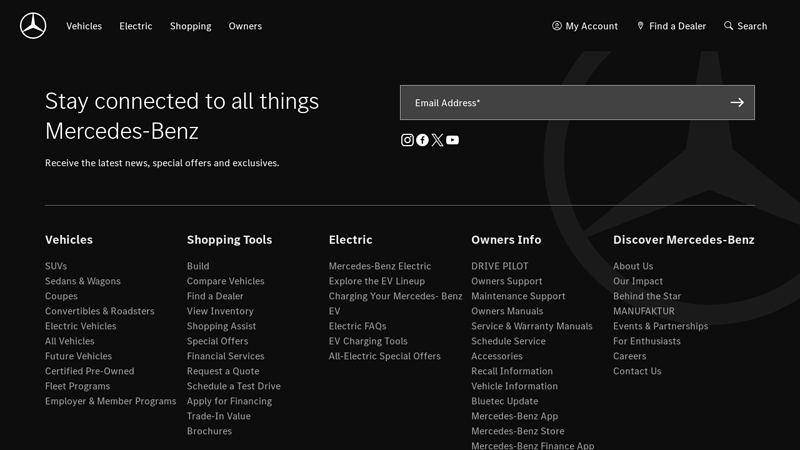
Task: Open Owners Support link
Action: (507, 281)
